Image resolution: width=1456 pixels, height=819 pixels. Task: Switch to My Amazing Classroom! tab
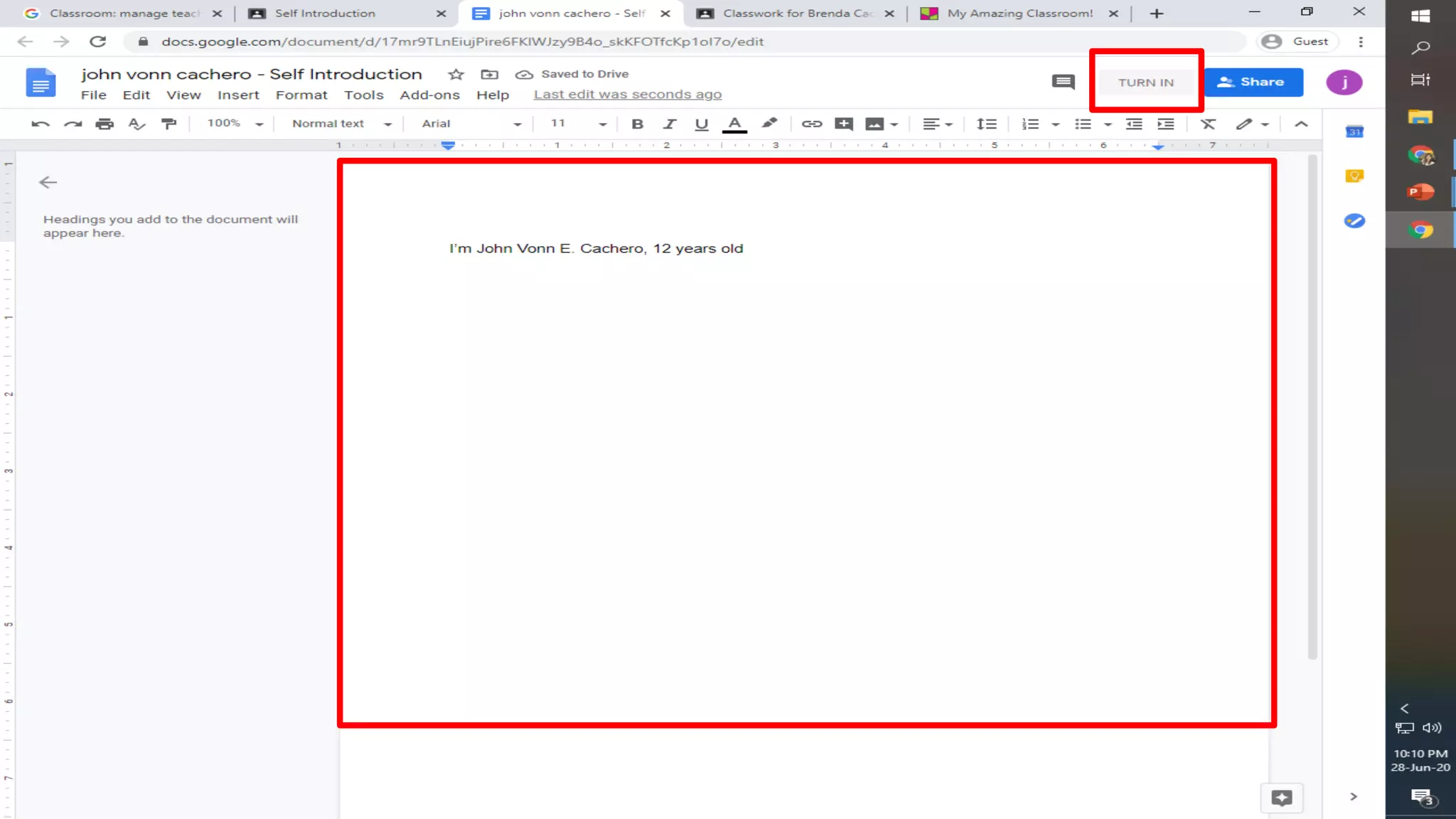tap(1018, 14)
